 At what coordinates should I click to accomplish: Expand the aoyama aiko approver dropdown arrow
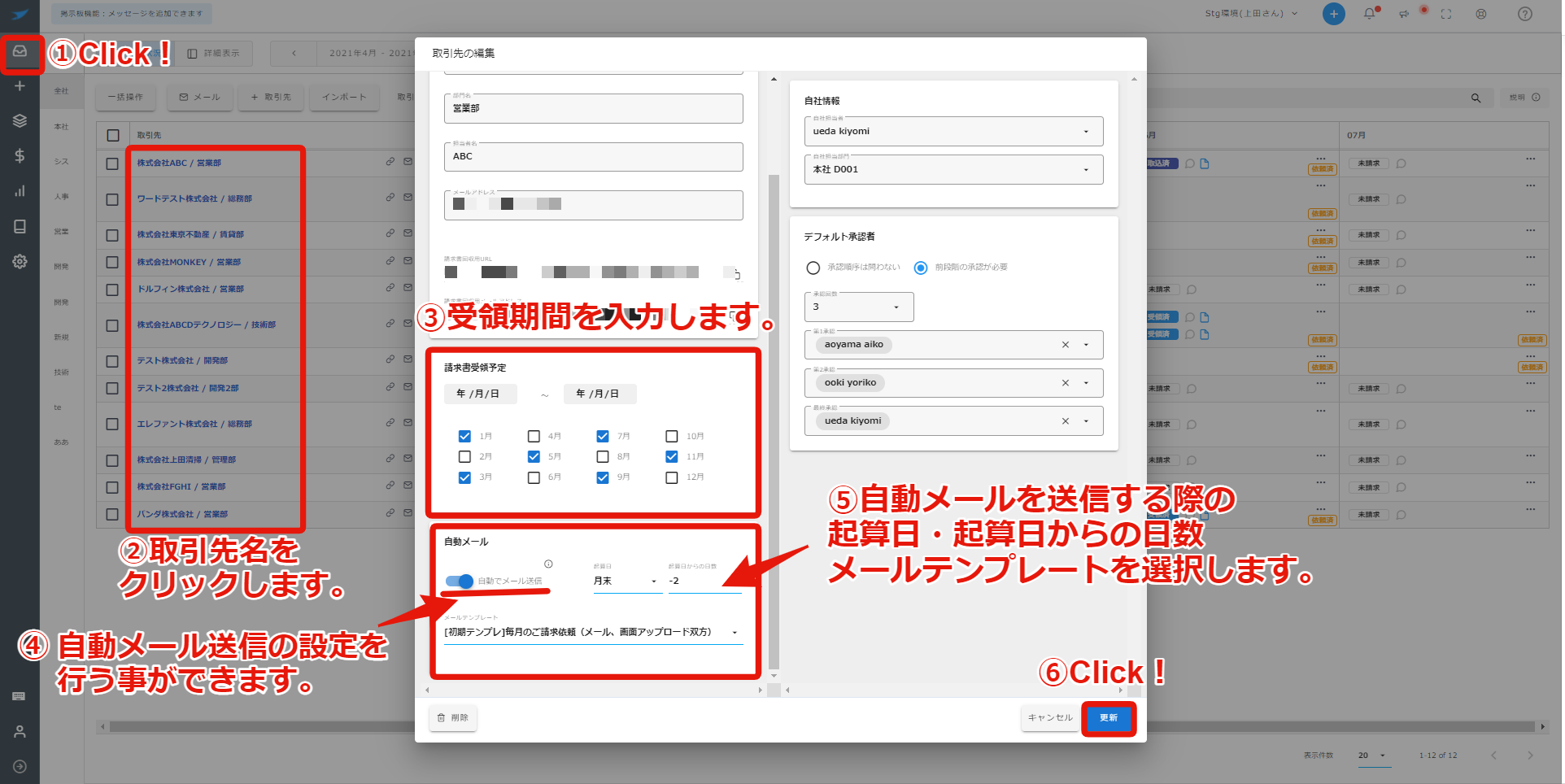1086,345
